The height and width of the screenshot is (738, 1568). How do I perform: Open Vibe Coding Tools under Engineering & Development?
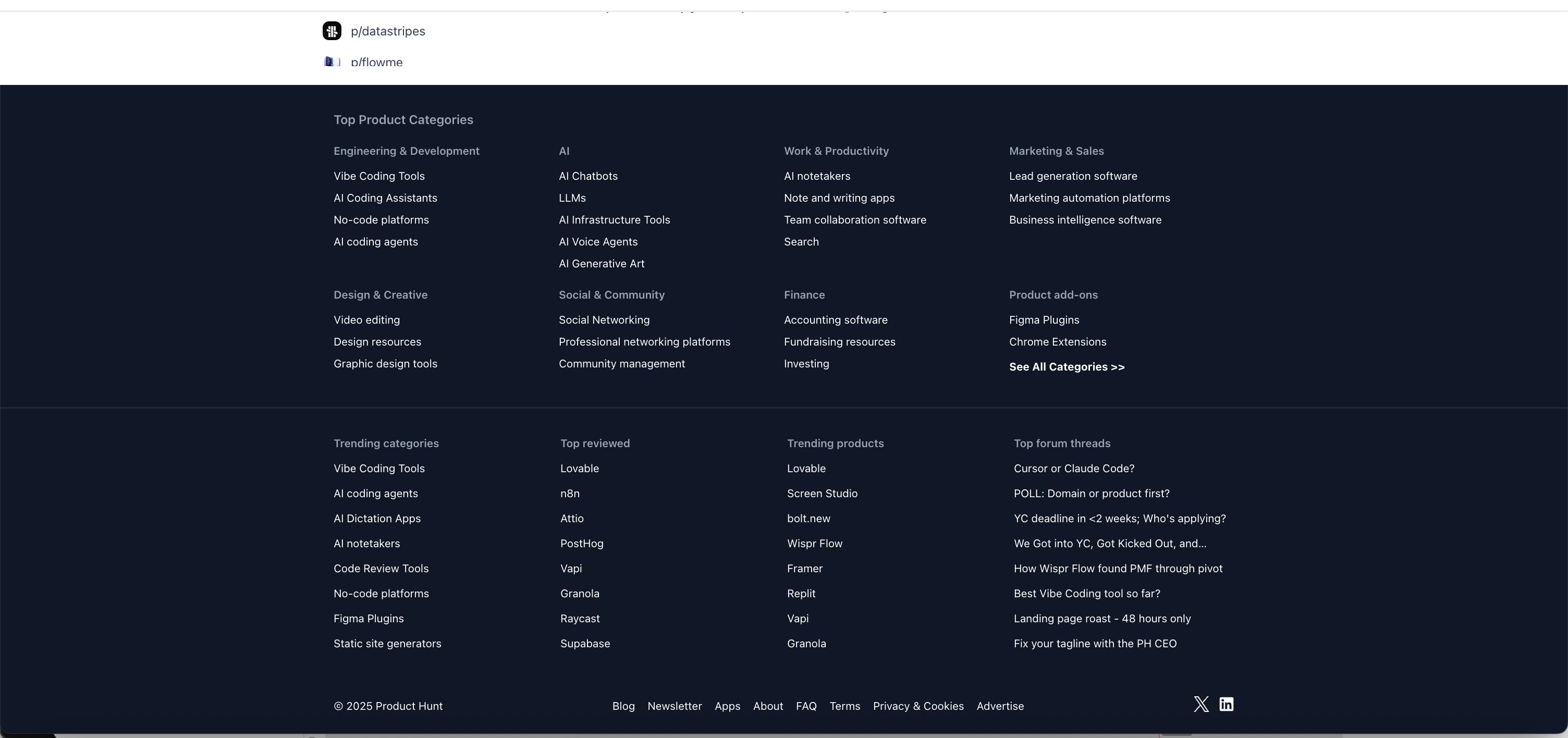[x=379, y=176]
